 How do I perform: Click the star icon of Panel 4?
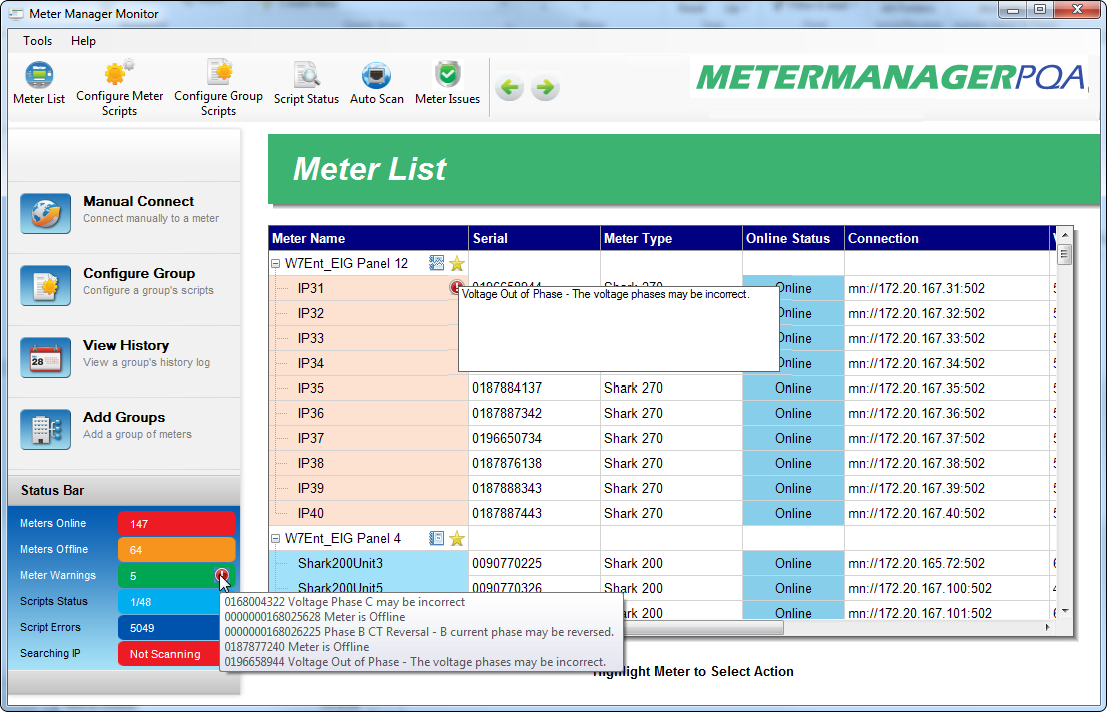[457, 538]
